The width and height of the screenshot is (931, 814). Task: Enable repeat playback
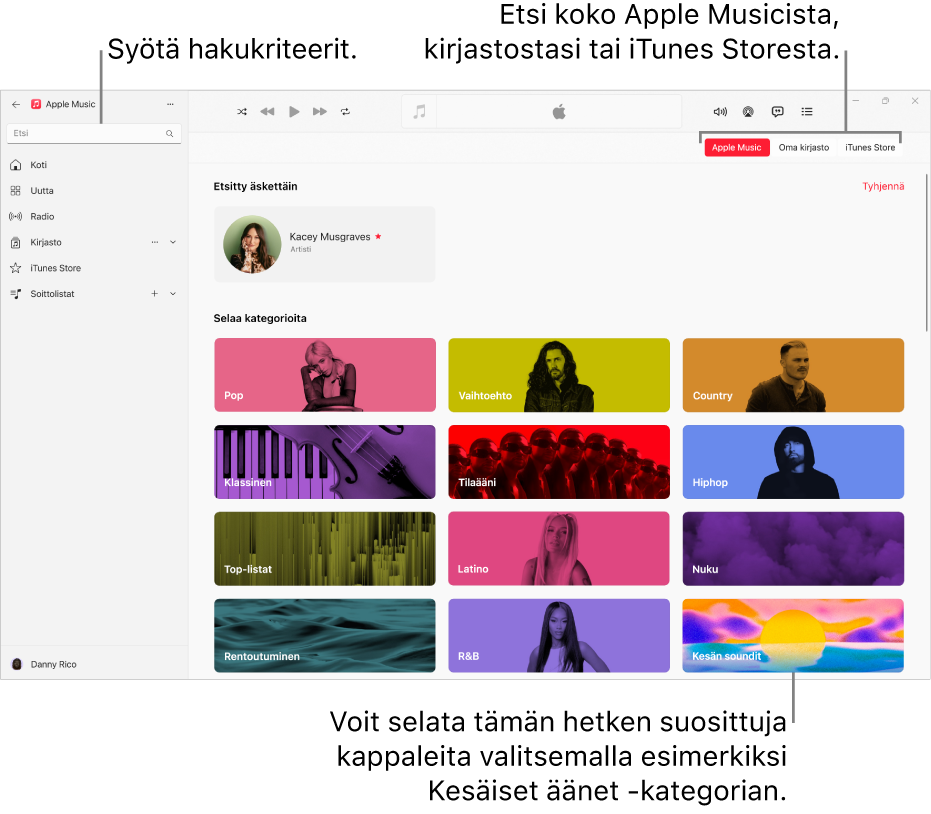345,111
